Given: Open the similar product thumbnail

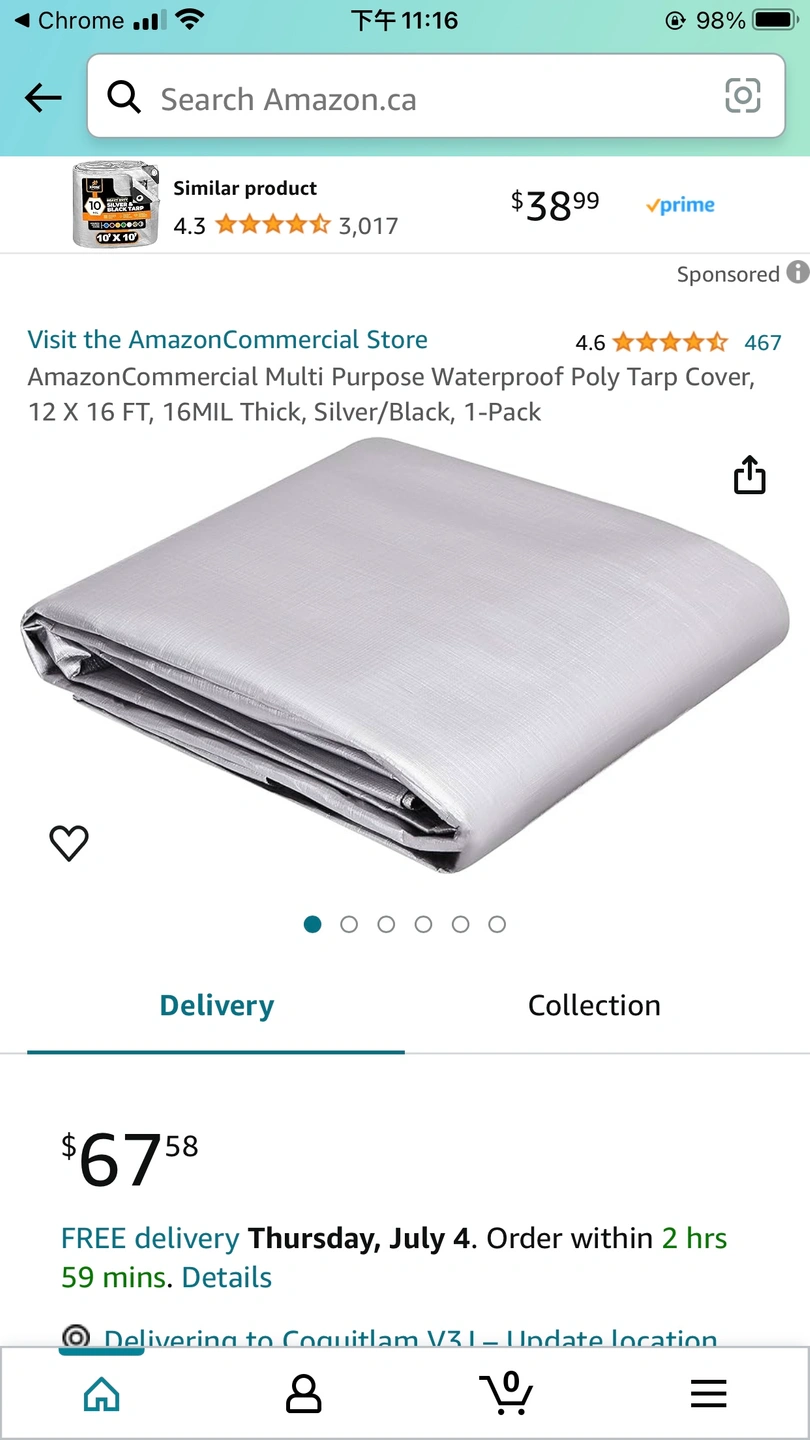Looking at the screenshot, I should coord(116,205).
